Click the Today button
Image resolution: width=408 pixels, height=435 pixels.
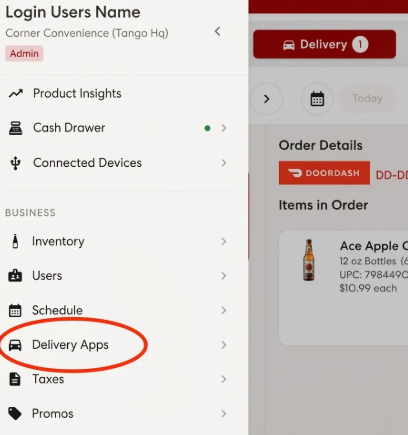pos(367,99)
